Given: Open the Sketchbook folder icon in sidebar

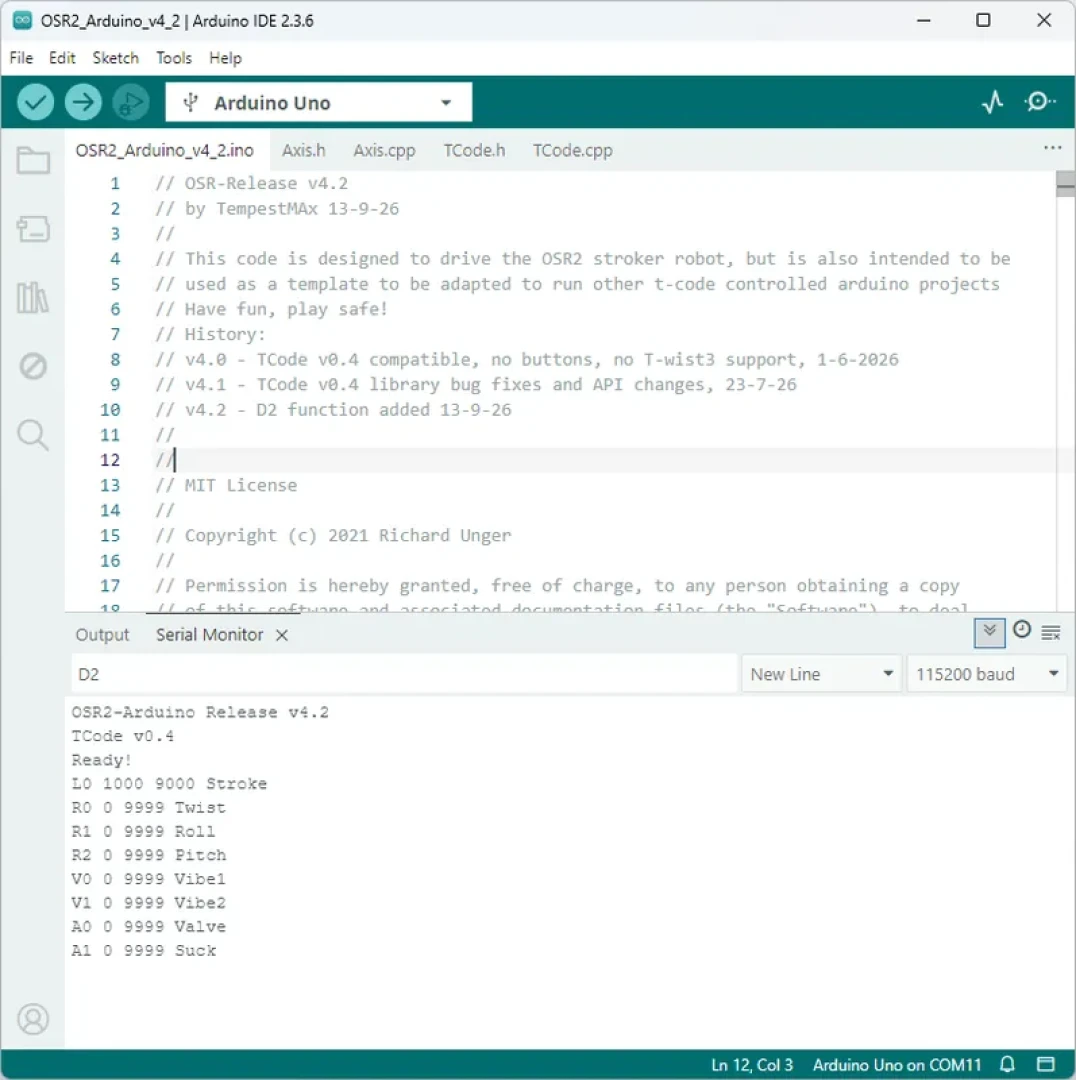Looking at the screenshot, I should pyautogui.click(x=33, y=160).
